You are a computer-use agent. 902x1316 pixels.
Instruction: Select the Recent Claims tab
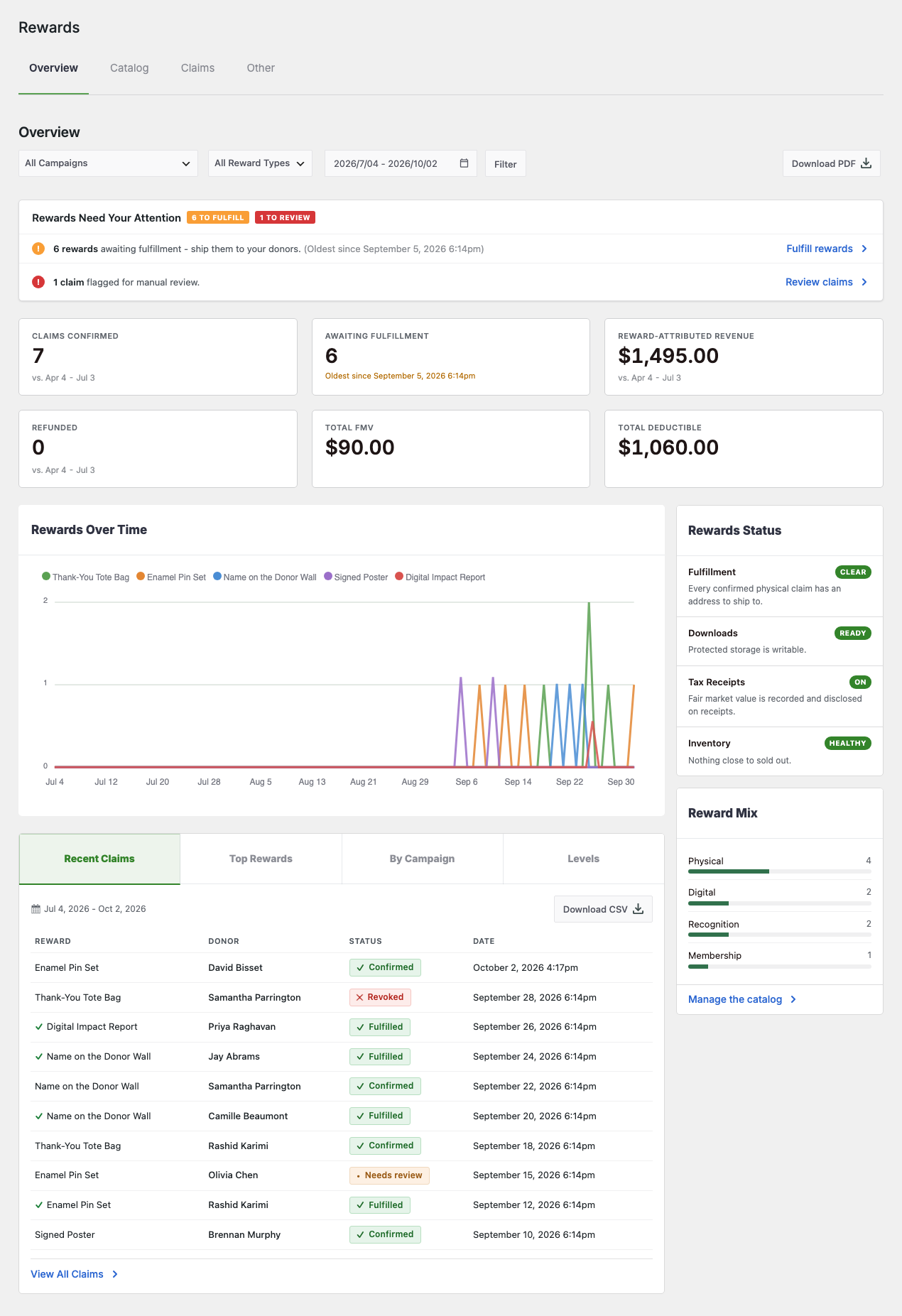[x=99, y=859]
